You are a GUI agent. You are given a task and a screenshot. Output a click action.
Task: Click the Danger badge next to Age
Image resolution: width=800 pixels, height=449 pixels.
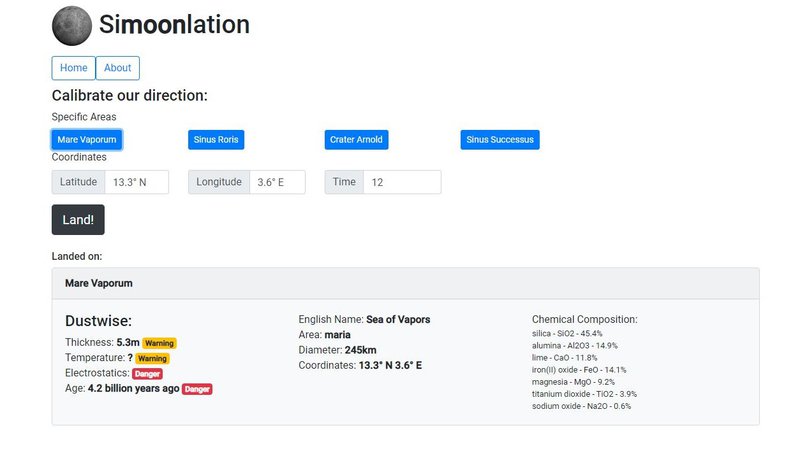[197, 389]
